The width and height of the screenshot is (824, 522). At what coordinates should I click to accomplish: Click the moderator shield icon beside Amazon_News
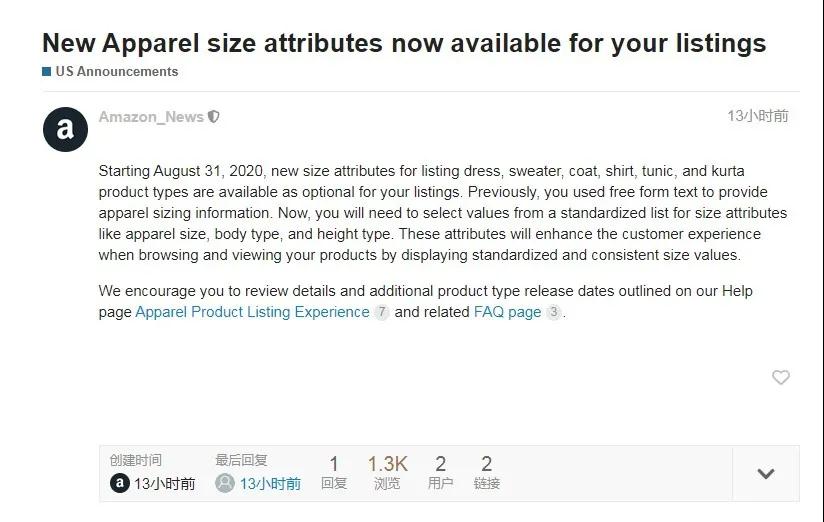(x=213, y=117)
